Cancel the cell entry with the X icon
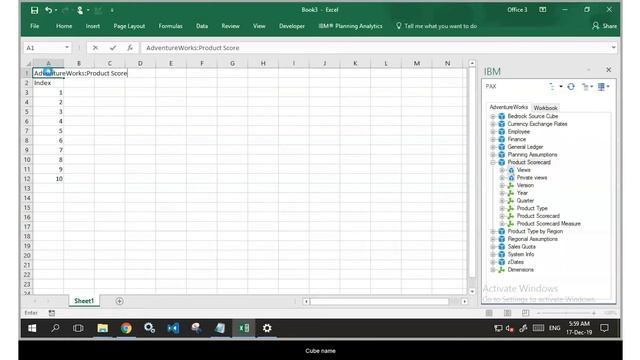This screenshot has height=360, width=640. (95, 48)
